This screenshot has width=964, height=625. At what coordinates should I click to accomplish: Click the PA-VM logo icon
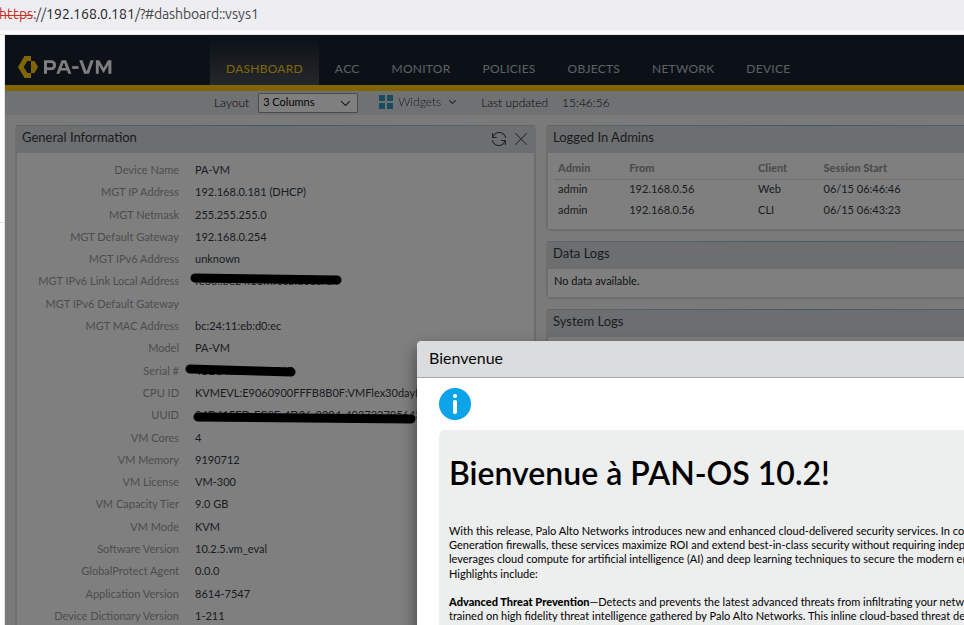tap(28, 67)
